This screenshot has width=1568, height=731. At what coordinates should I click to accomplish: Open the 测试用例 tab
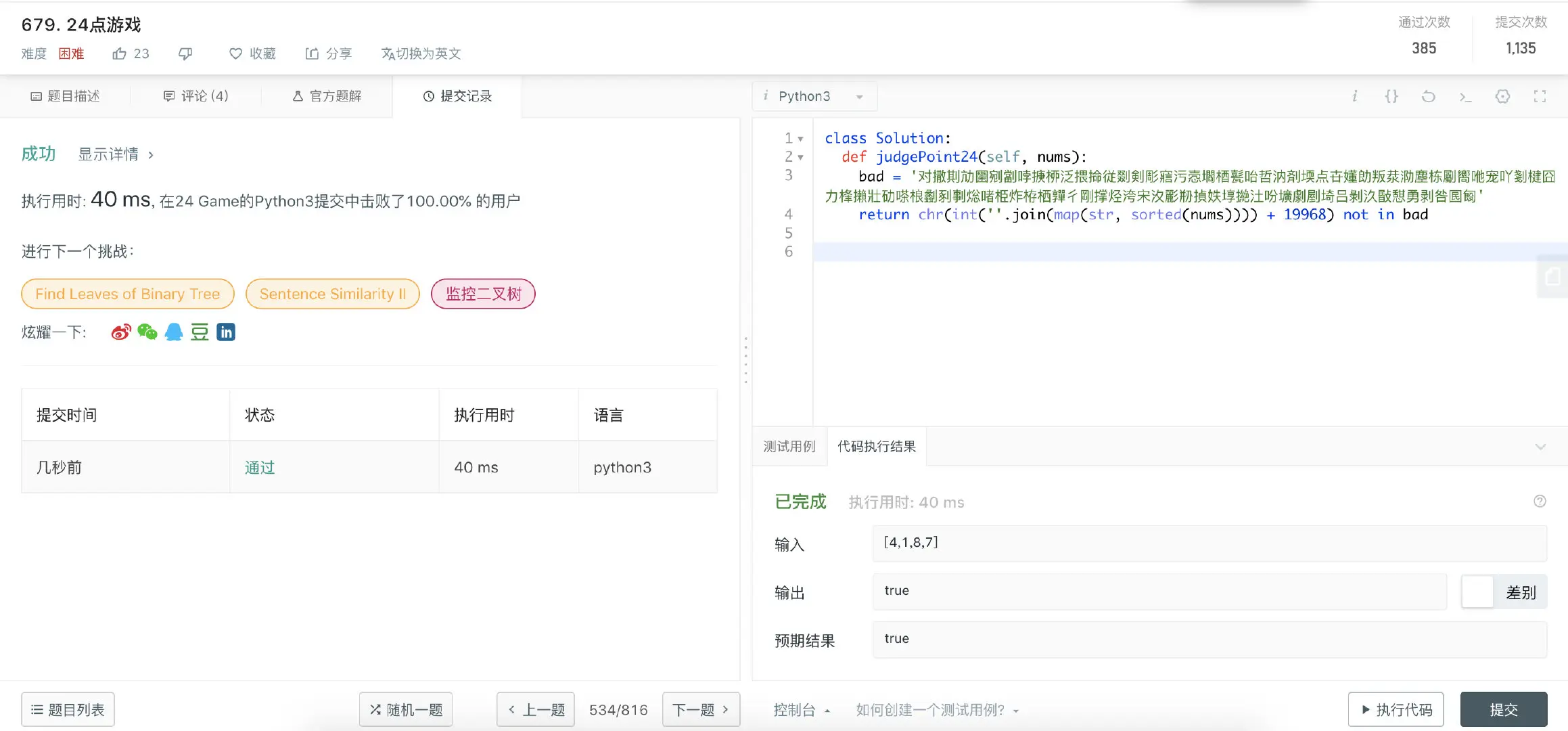pyautogui.click(x=789, y=447)
